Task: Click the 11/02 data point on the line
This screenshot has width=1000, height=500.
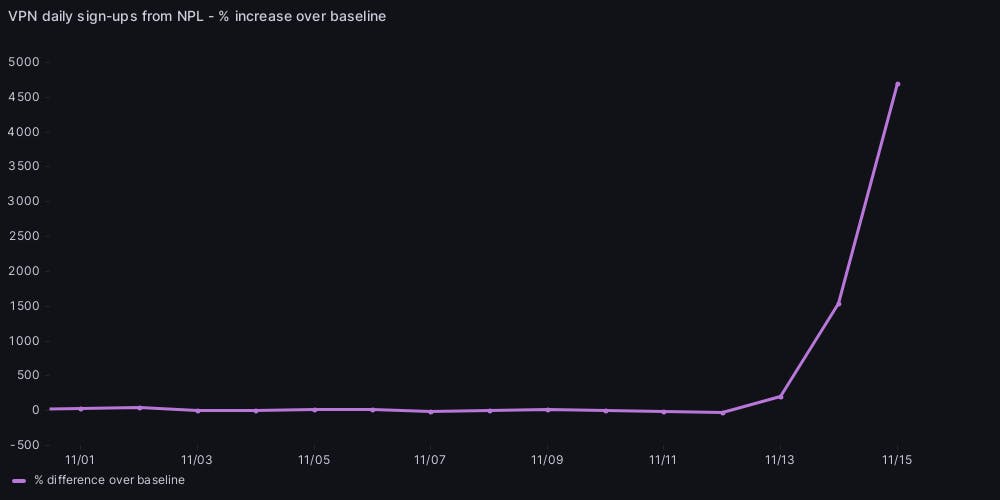Action: (x=139, y=407)
